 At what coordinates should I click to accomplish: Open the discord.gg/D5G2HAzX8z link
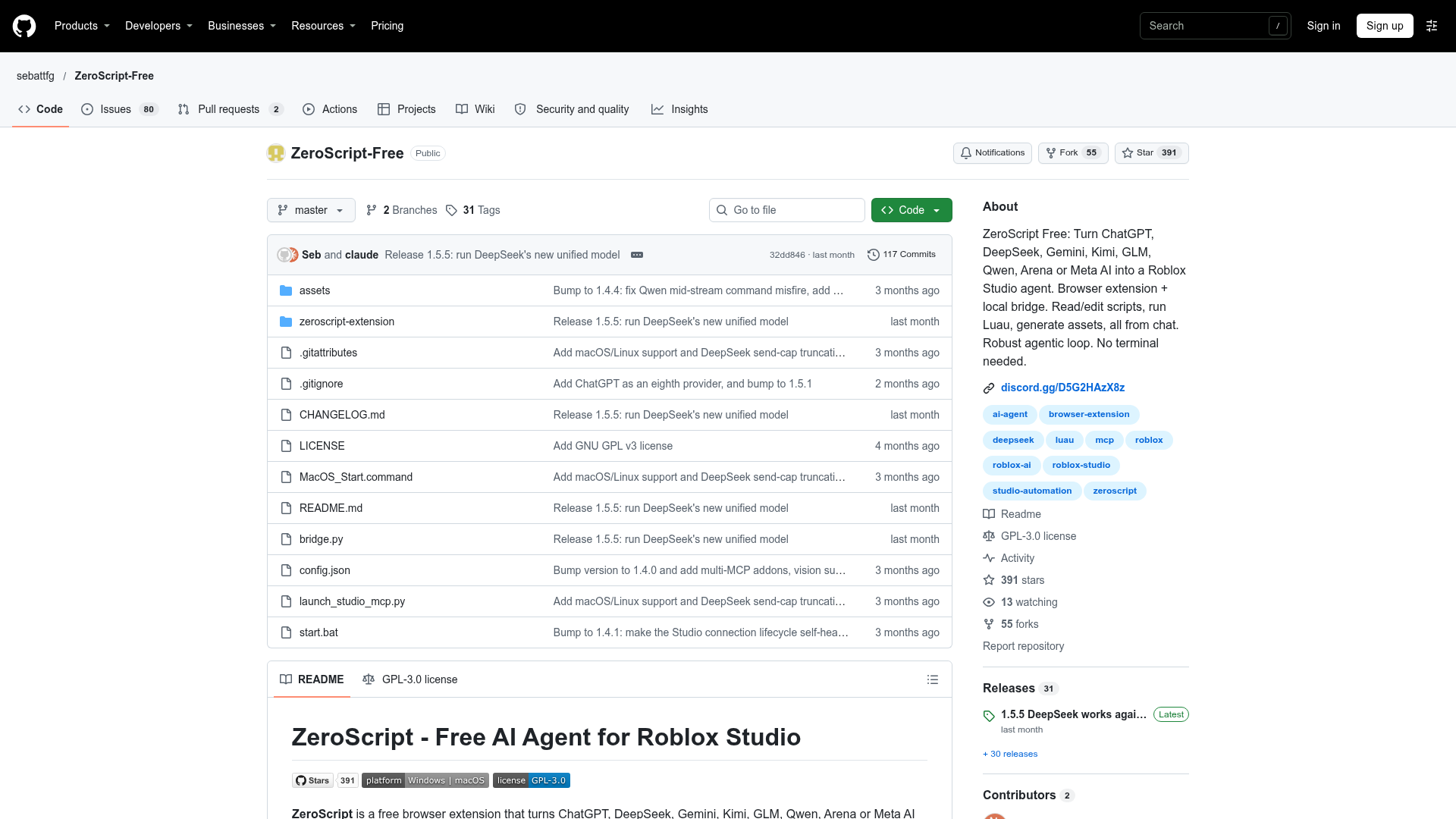click(1062, 388)
